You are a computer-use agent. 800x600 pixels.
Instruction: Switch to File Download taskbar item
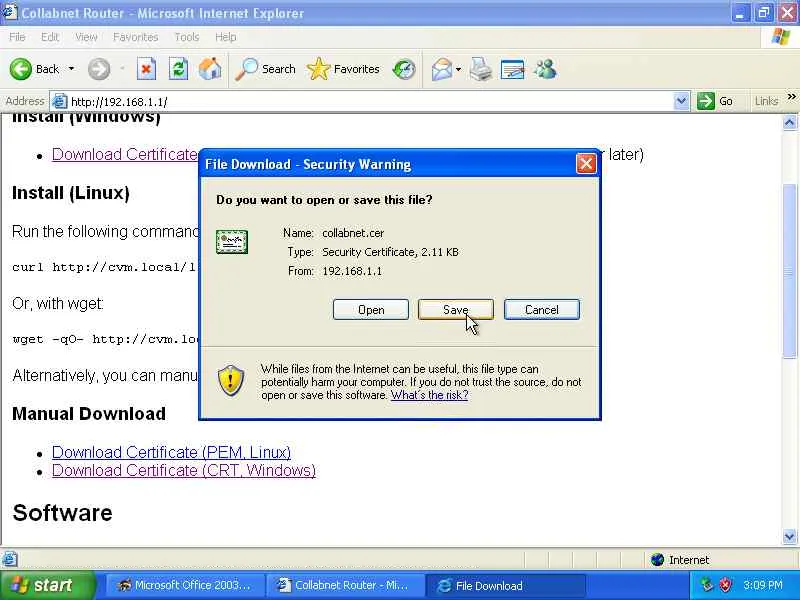(x=505, y=585)
